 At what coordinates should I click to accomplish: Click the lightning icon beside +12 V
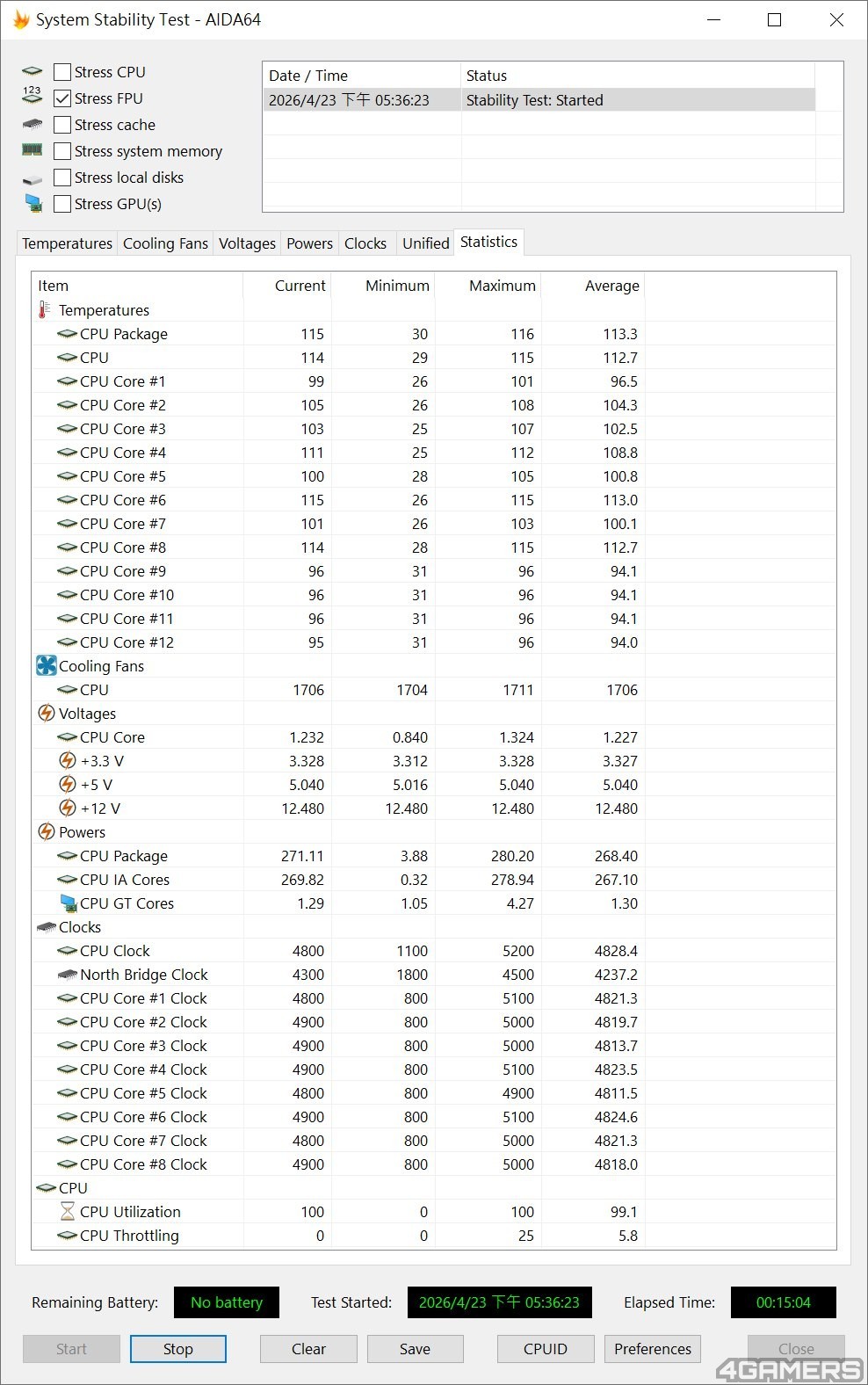click(68, 808)
